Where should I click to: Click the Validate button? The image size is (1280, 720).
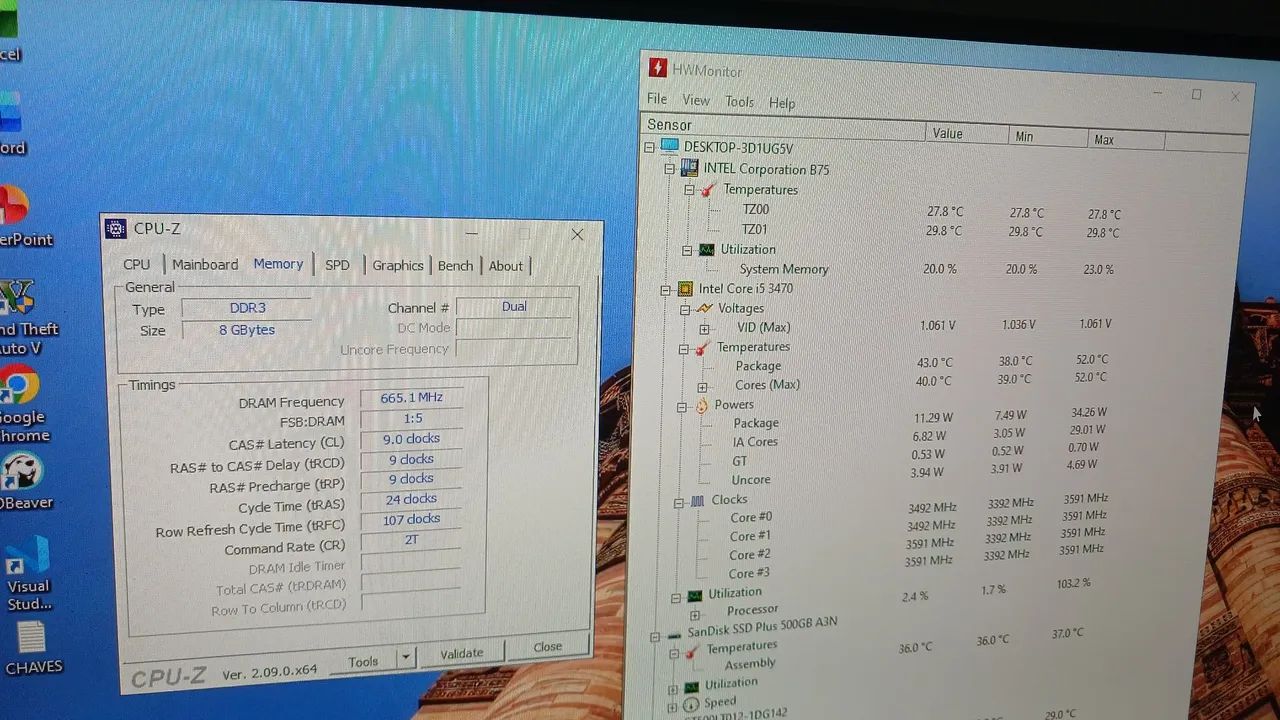click(x=462, y=653)
